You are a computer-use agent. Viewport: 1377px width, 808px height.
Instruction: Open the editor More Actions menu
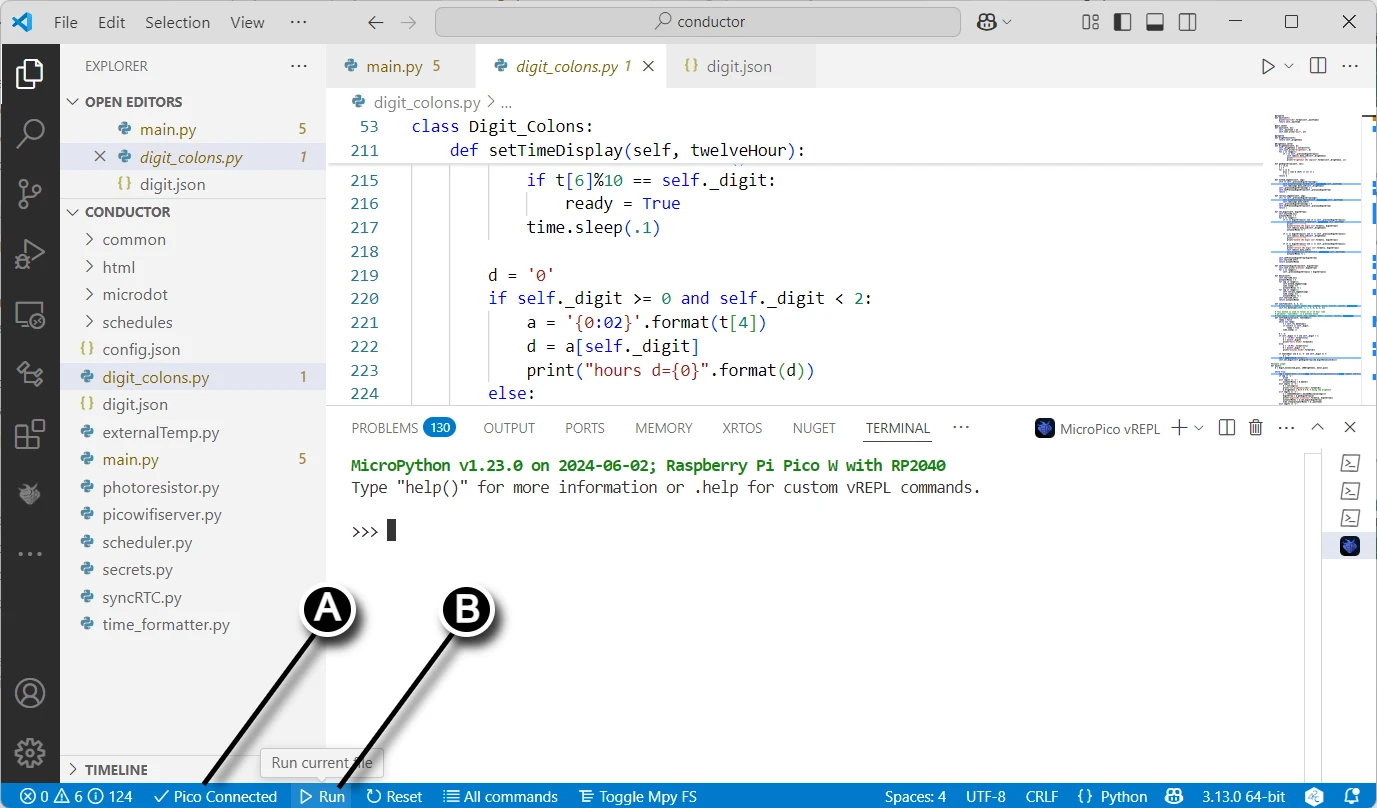(x=1350, y=66)
